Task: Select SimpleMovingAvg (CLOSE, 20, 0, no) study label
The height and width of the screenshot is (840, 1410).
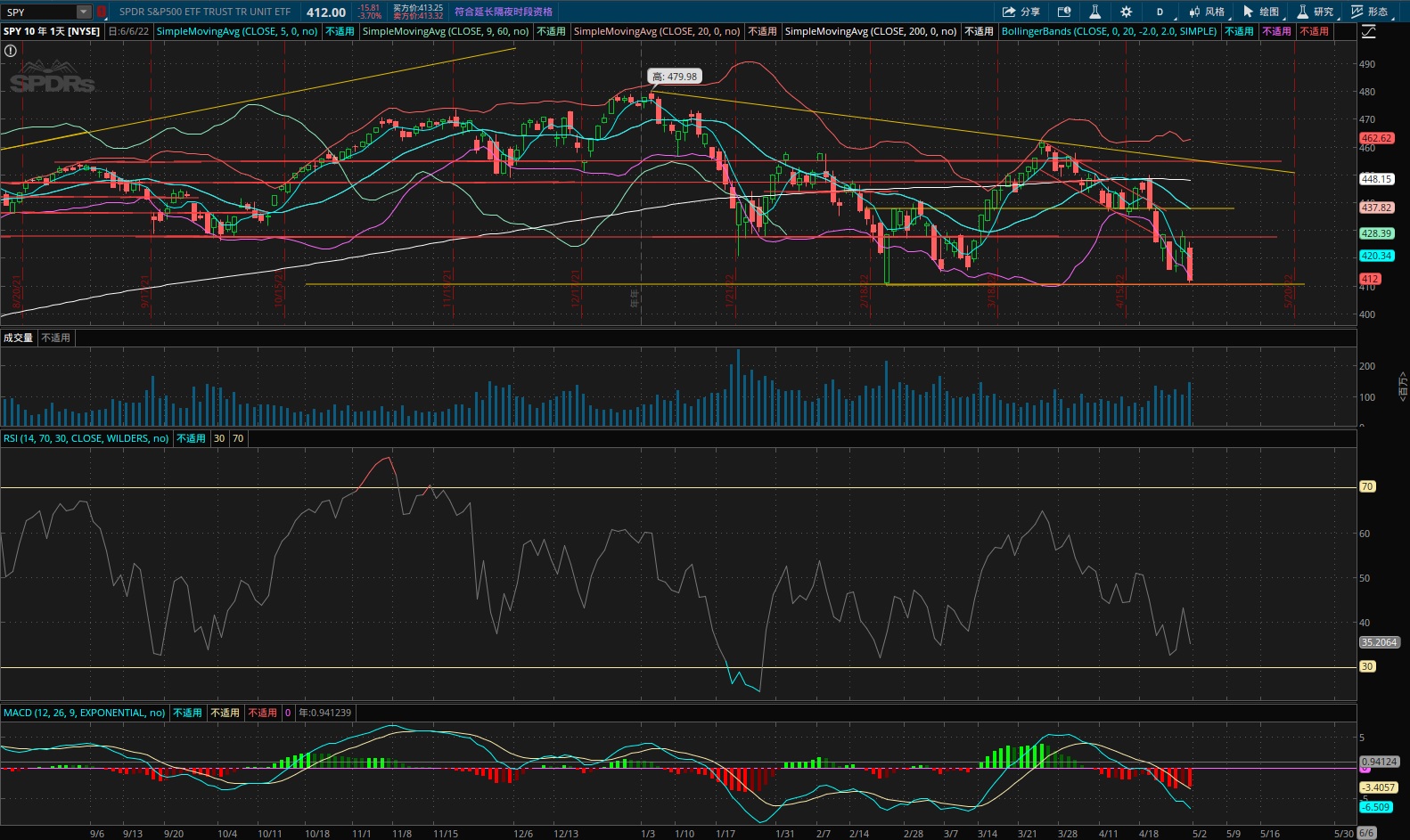Action: [x=657, y=31]
